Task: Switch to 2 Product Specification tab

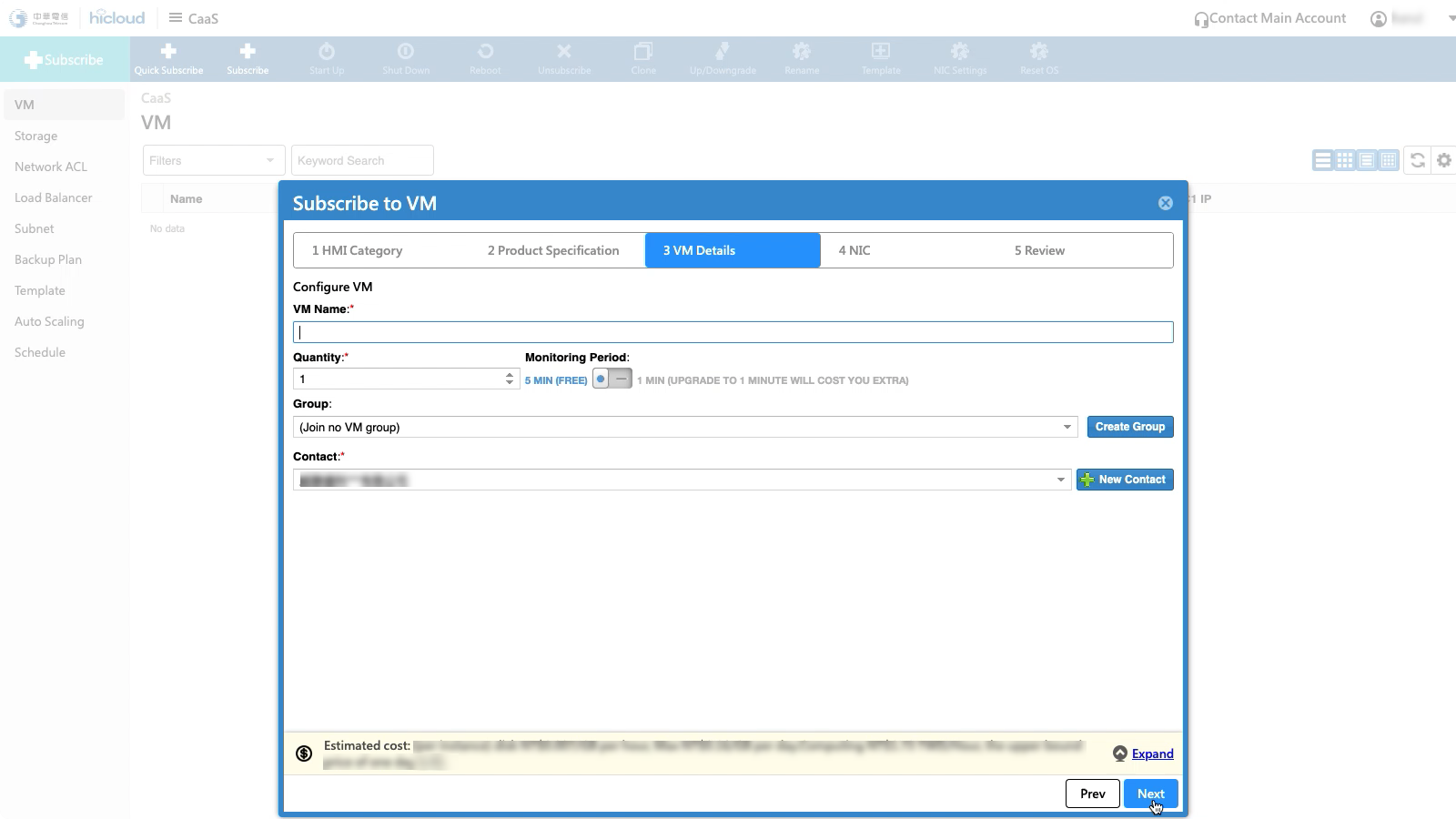Action: 553,250
